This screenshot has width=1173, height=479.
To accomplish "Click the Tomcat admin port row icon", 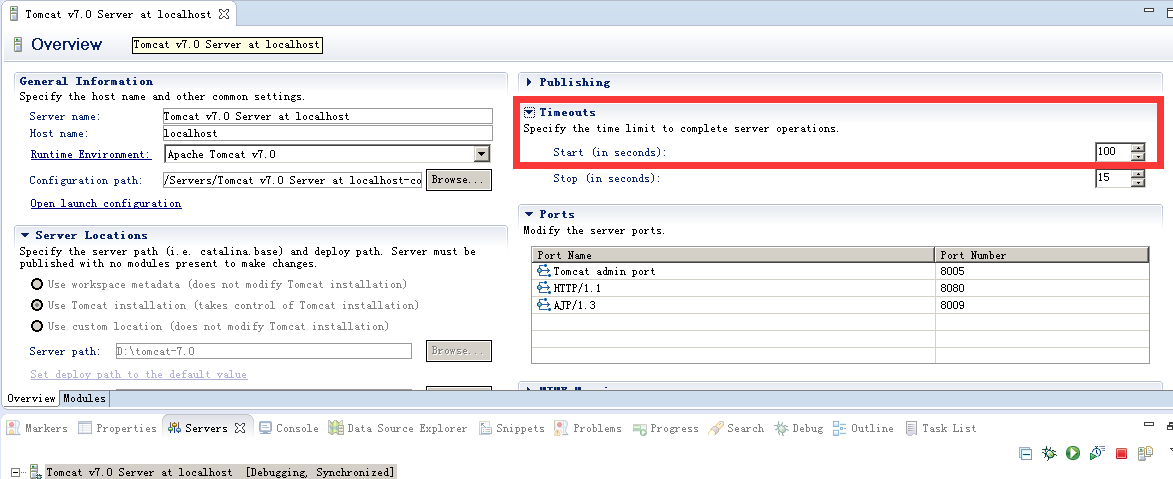I will click(x=543, y=271).
